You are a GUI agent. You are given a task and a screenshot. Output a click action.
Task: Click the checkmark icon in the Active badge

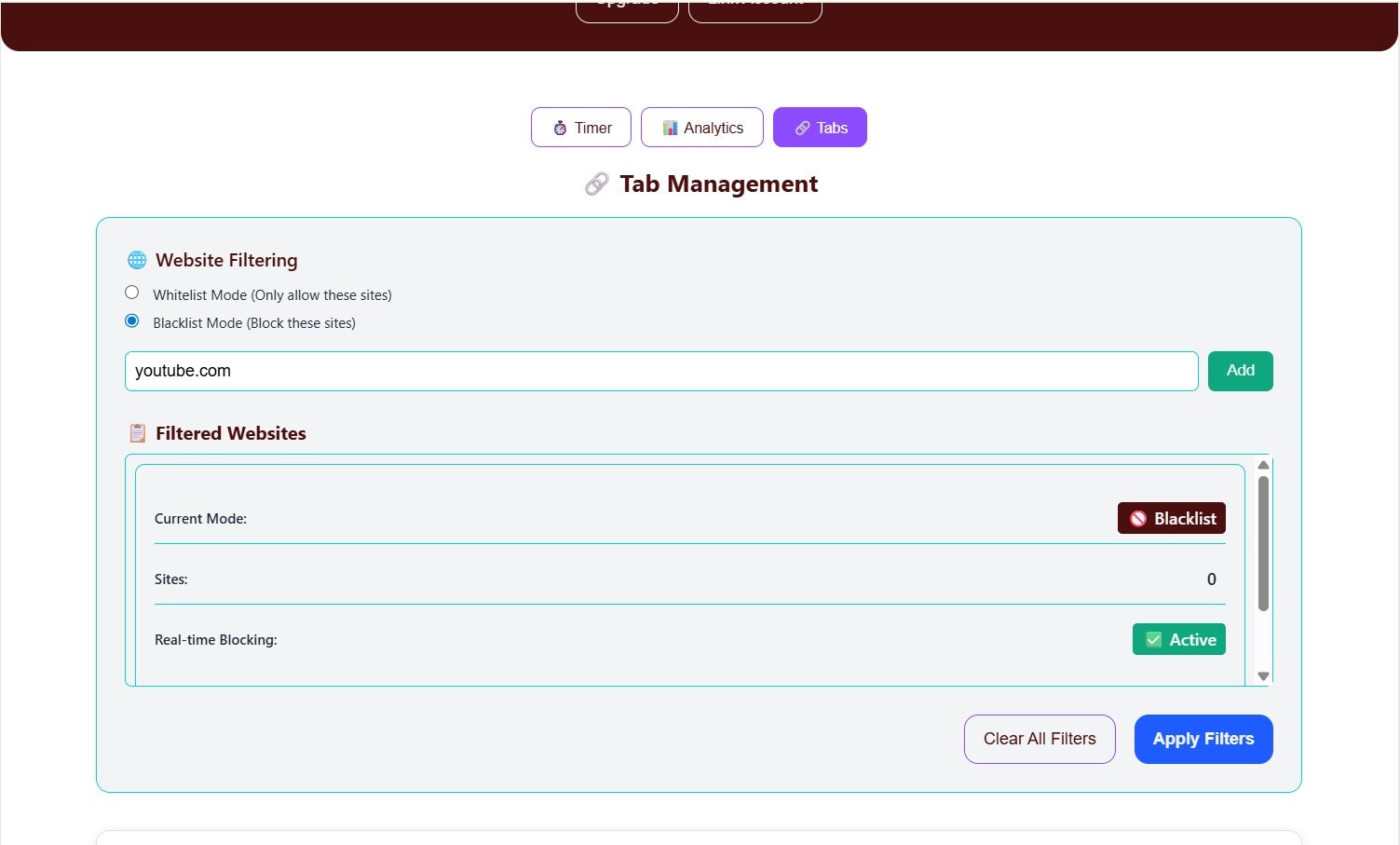click(1153, 639)
